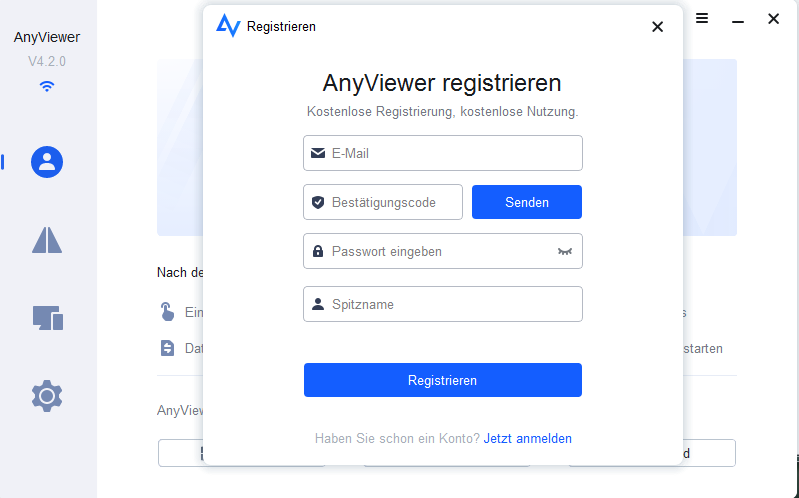This screenshot has height=498, width=799.
Task: Open the account profile sidebar icon
Action: 47,162
